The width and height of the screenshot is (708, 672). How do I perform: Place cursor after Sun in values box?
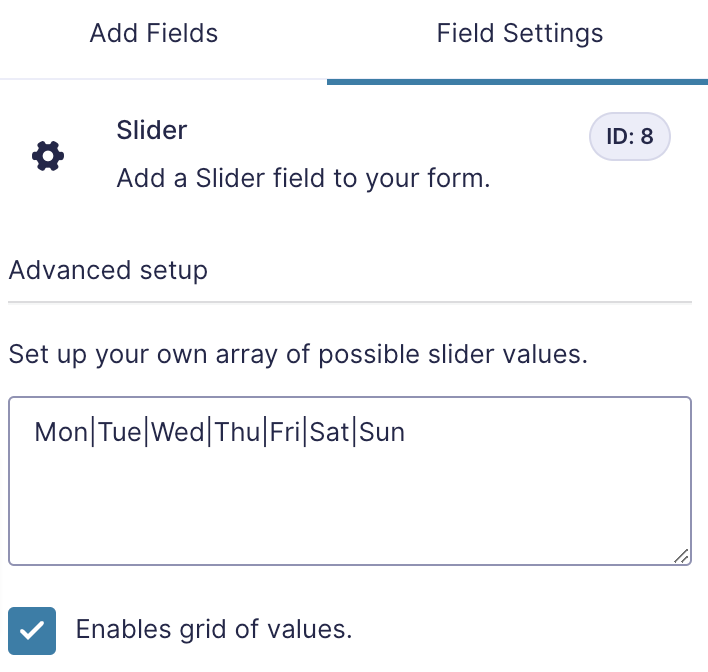405,432
